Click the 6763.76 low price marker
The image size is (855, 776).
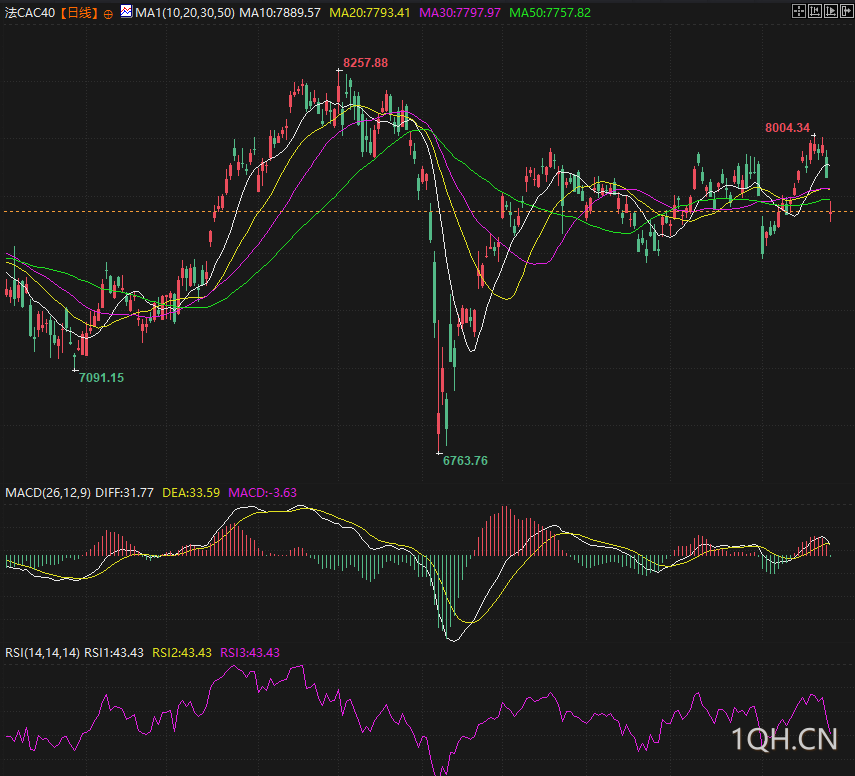pyautogui.click(x=465, y=460)
